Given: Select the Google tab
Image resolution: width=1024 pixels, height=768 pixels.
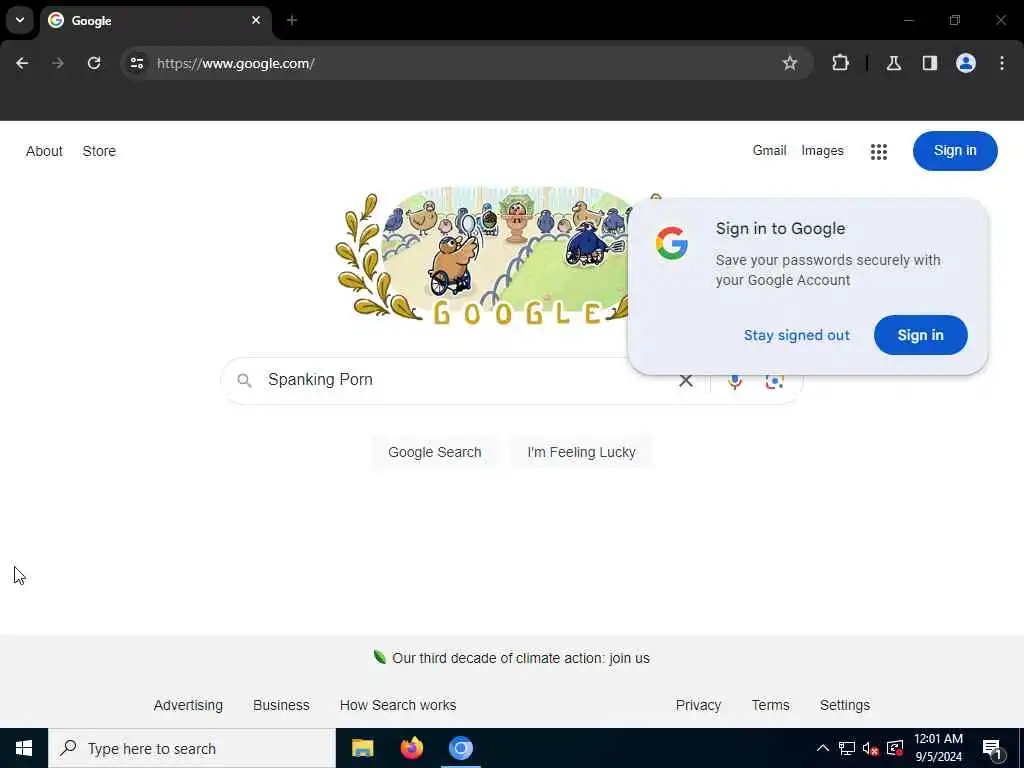Looking at the screenshot, I should [157, 21].
